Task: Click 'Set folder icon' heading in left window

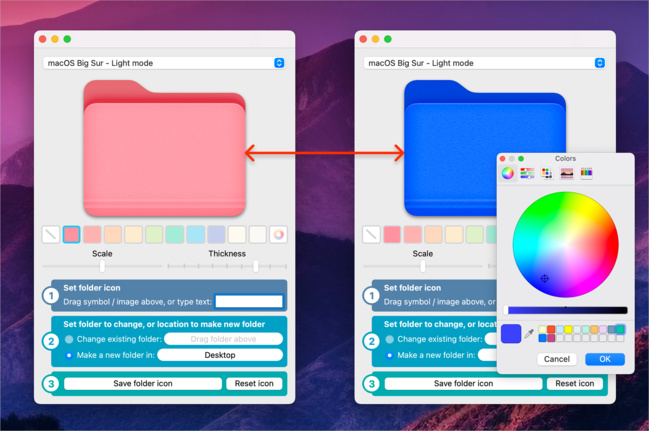Action: pos(92,288)
